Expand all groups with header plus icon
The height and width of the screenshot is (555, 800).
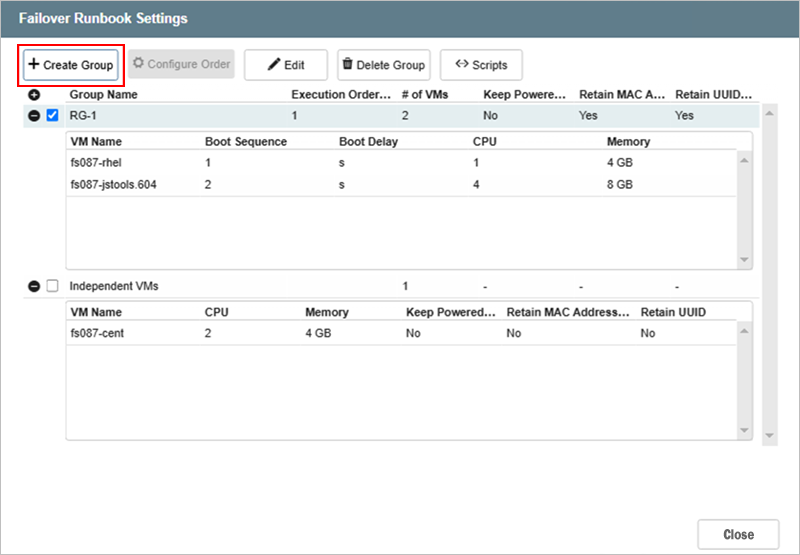[x=34, y=95]
